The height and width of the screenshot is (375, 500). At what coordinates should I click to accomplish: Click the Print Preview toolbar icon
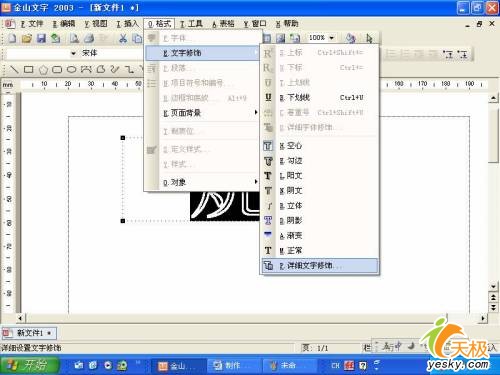(x=74, y=38)
